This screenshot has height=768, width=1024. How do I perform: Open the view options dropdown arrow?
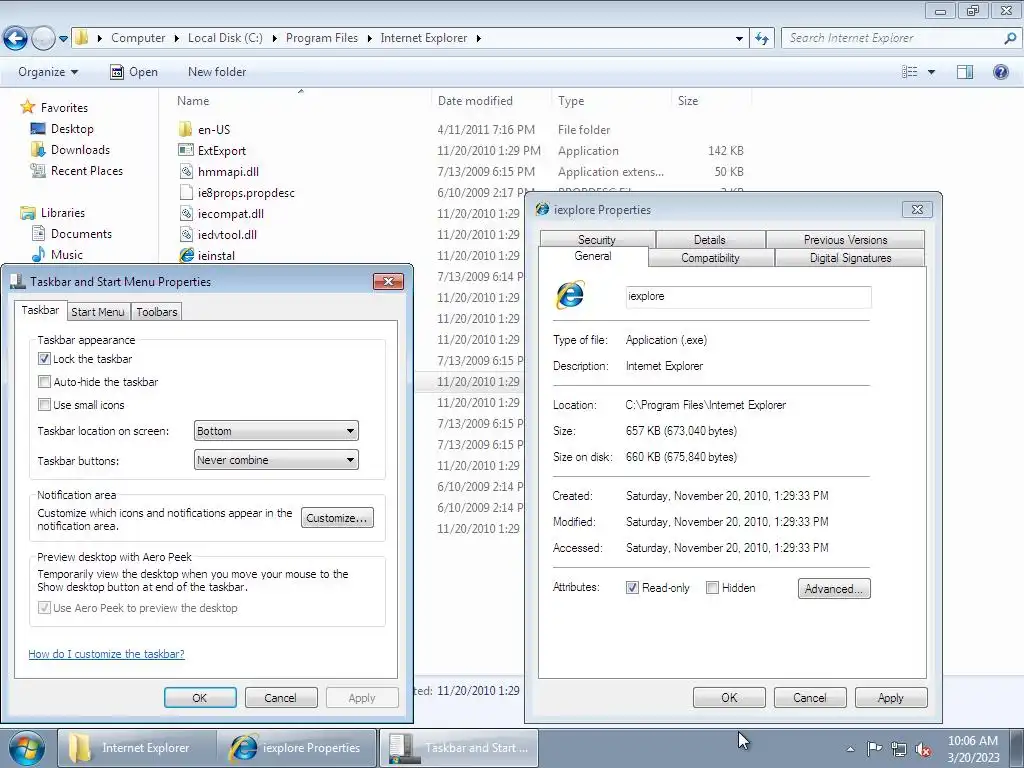click(x=931, y=72)
